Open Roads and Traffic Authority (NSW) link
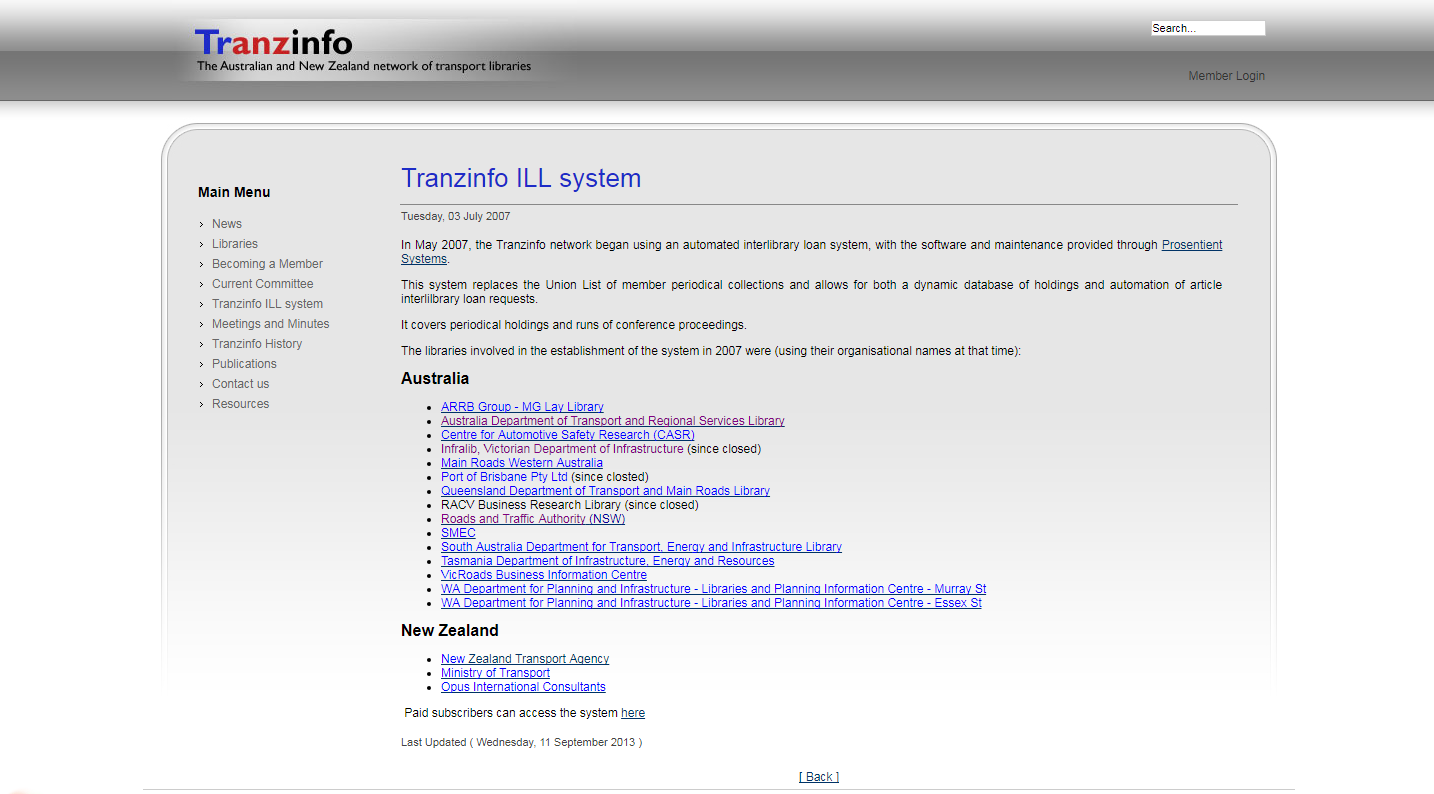This screenshot has height=794, width=1434. pos(533,519)
